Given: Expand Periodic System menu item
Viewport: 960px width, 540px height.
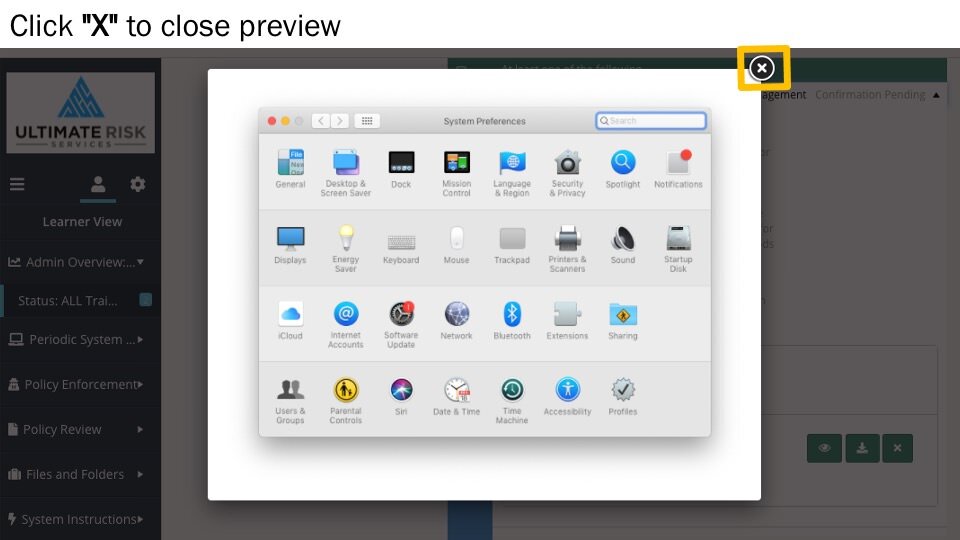Looking at the screenshot, I should (x=80, y=340).
